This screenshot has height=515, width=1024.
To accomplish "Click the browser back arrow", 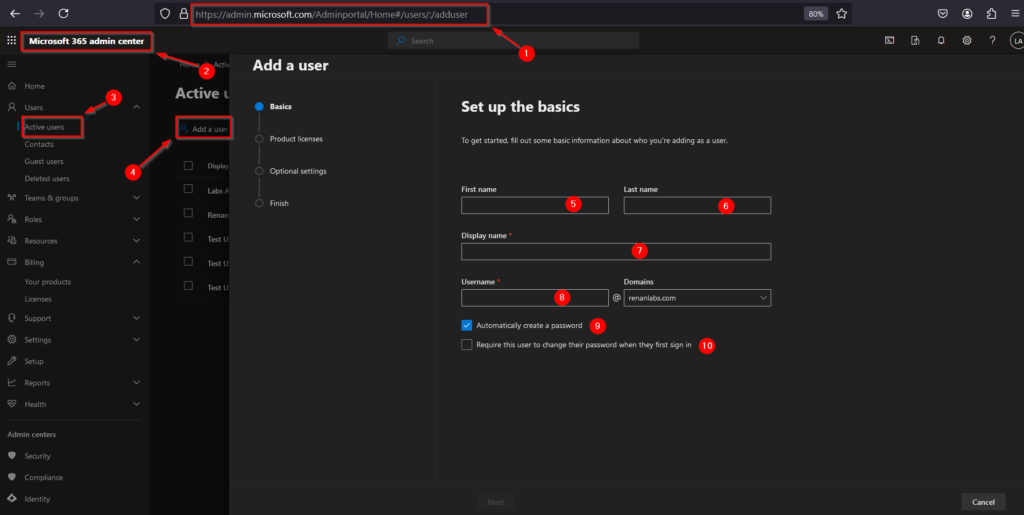I will 14,13.
